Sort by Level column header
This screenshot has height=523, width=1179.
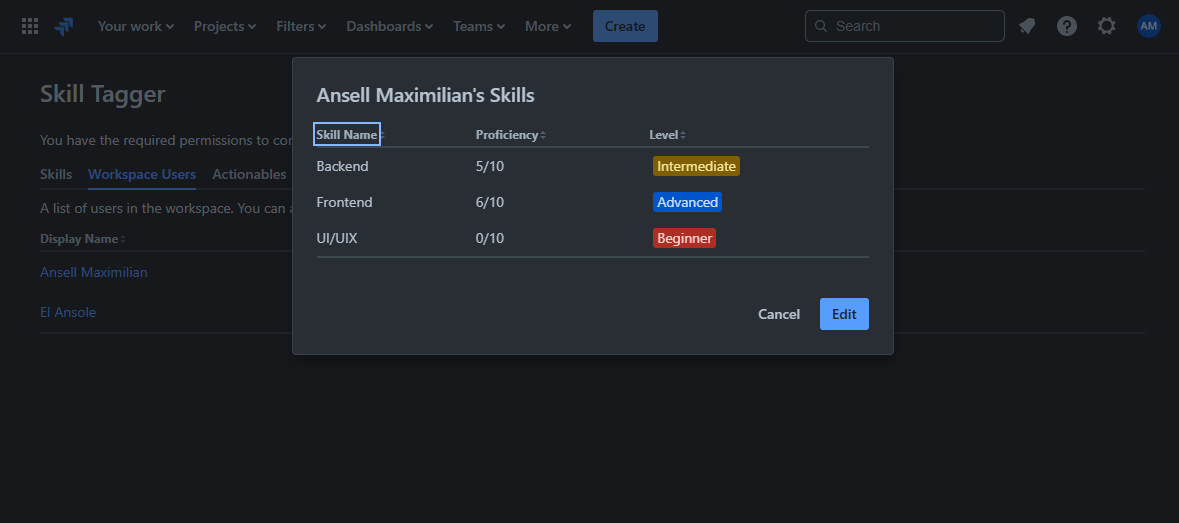coord(668,135)
